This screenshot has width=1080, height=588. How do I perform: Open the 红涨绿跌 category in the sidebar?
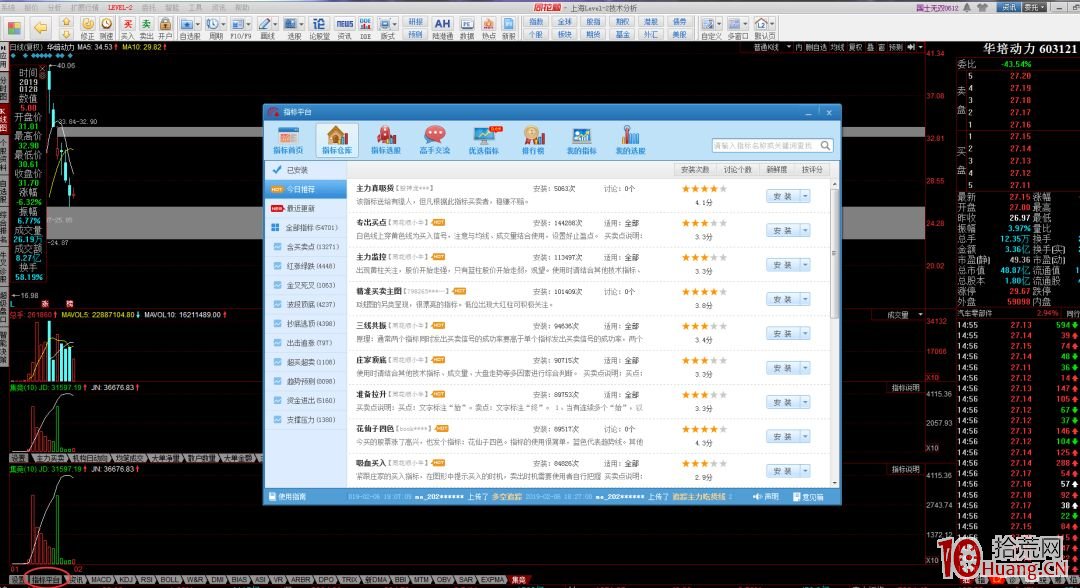[306, 266]
